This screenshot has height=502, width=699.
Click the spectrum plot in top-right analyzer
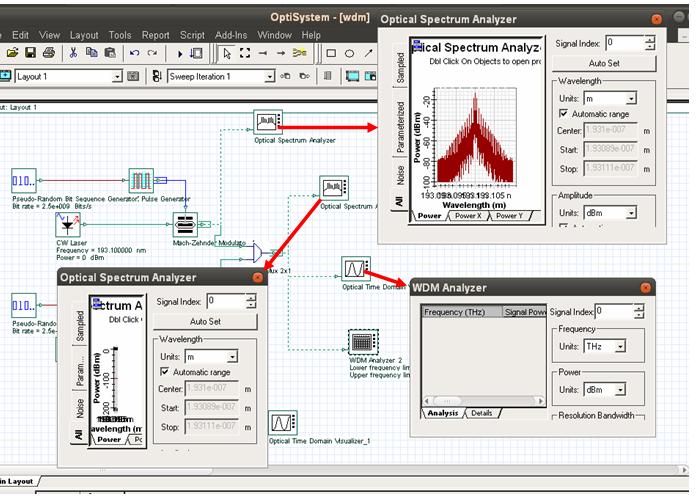[475, 136]
